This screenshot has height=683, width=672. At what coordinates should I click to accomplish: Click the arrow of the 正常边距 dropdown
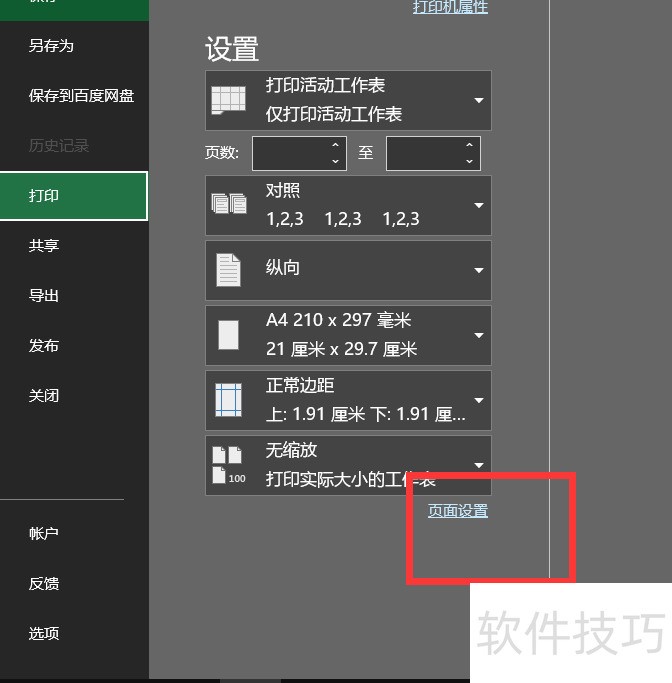479,400
